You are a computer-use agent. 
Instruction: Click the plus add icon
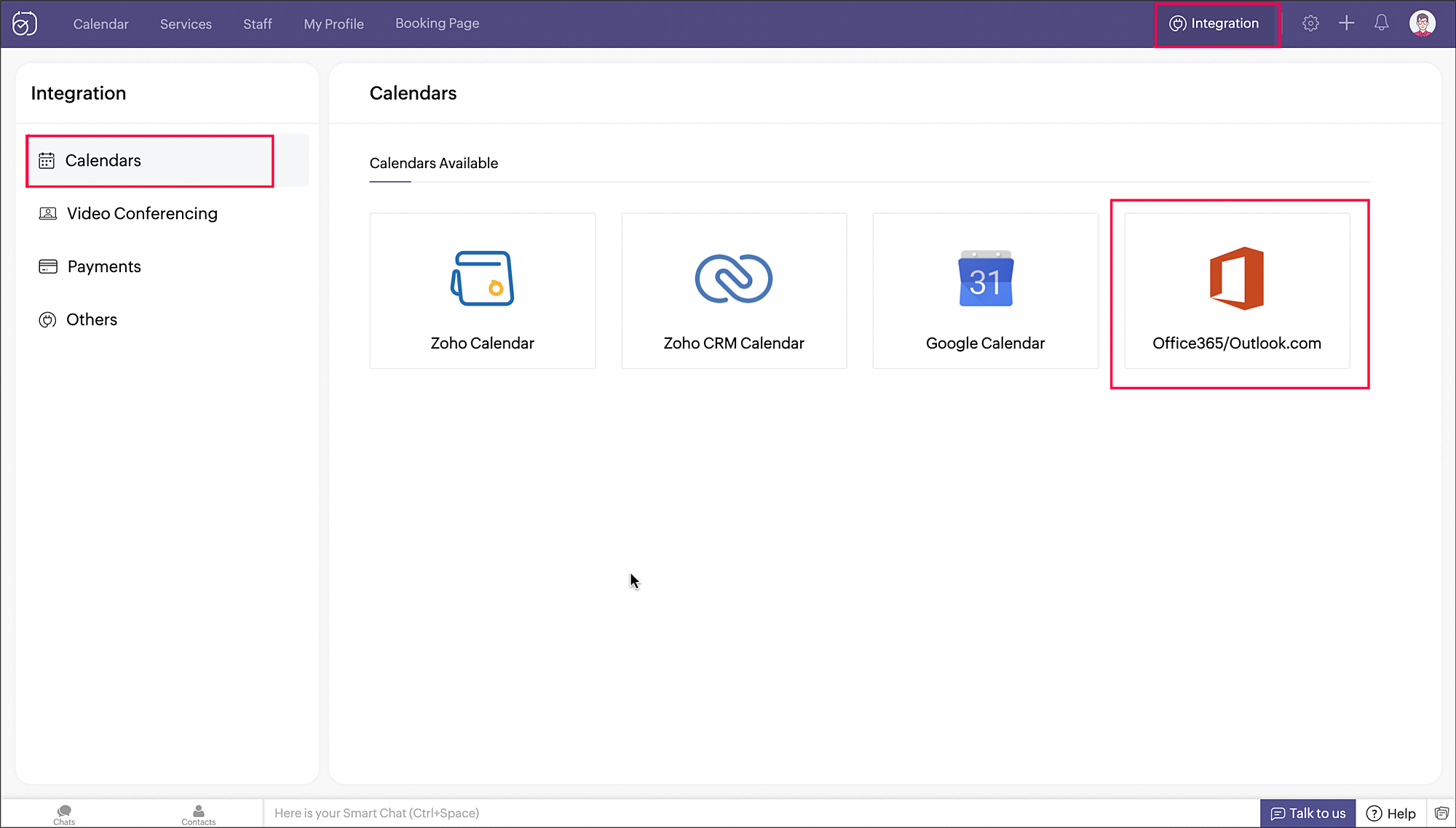point(1346,23)
